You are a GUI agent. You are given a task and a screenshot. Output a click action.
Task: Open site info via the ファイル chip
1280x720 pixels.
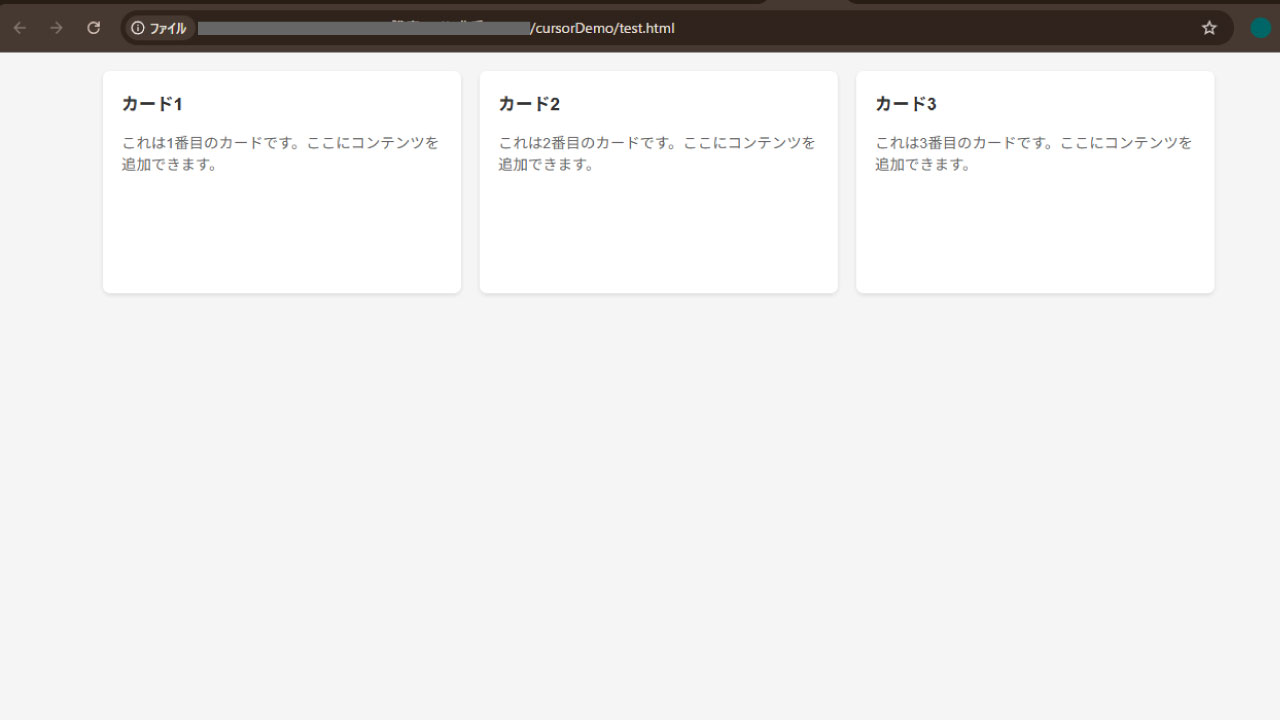pyautogui.click(x=159, y=28)
